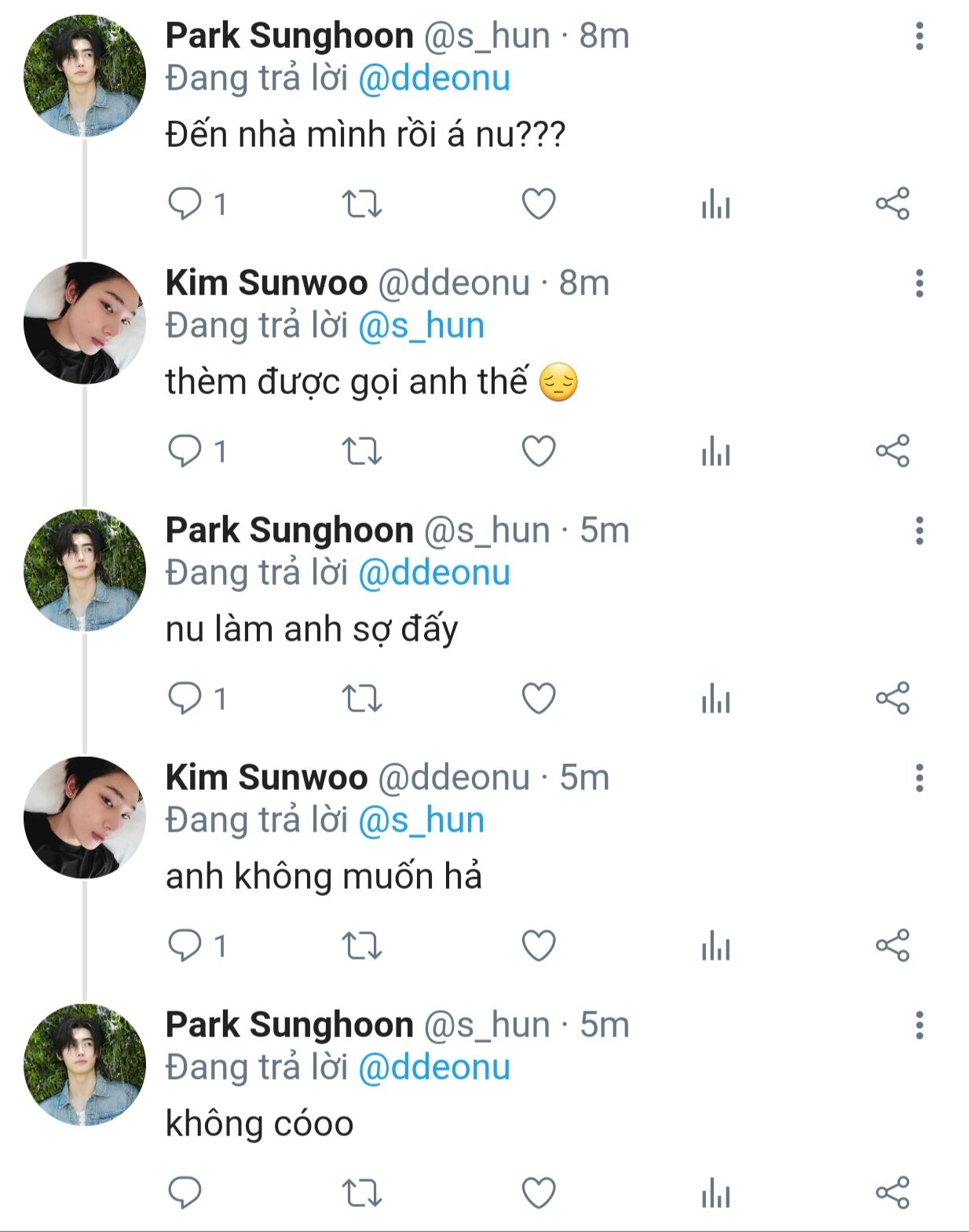View analytics for the "nu làm anh sợ đấy" tweet
The image size is (969, 1232).
715,699
